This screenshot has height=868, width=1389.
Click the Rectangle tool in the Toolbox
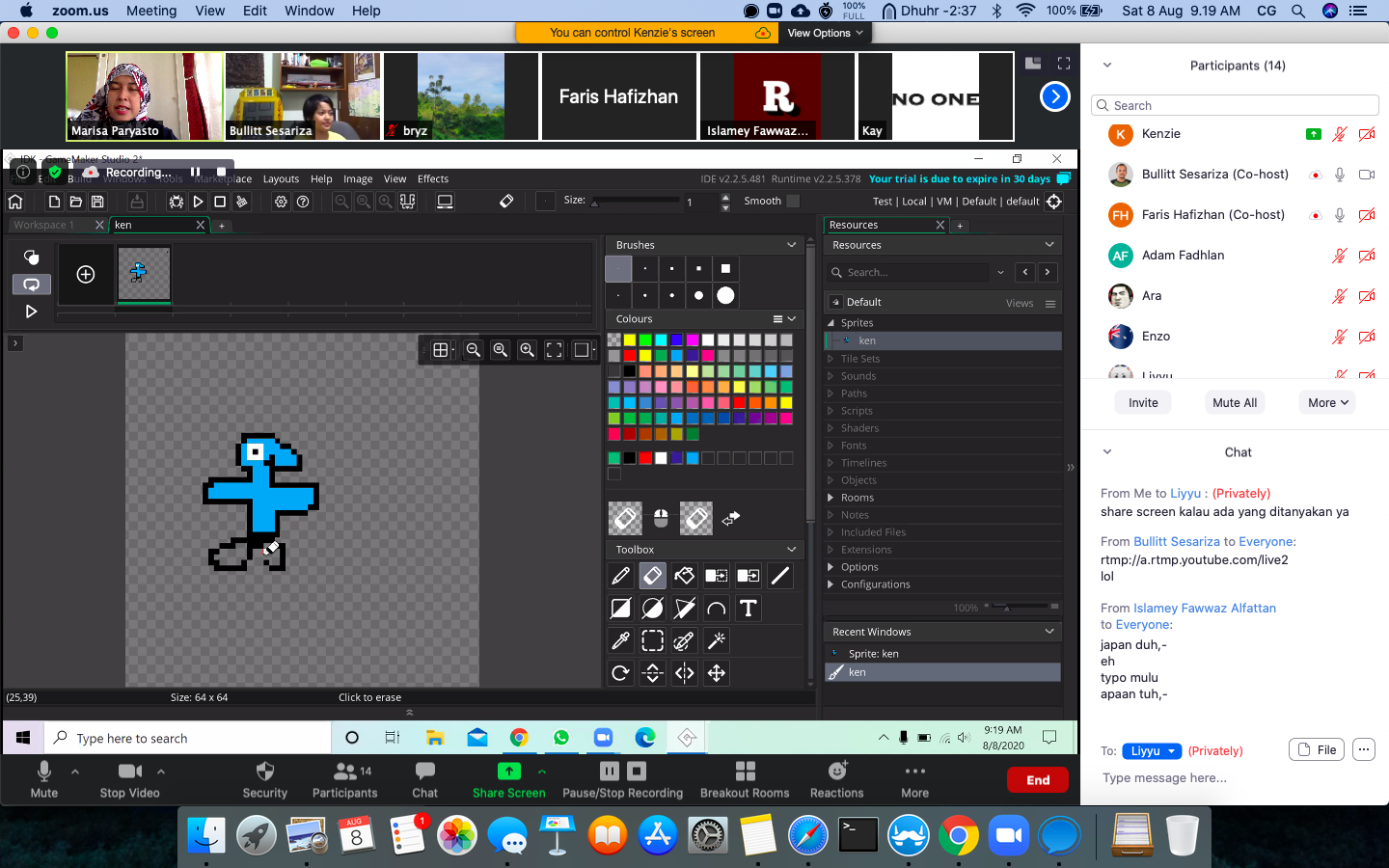click(620, 609)
